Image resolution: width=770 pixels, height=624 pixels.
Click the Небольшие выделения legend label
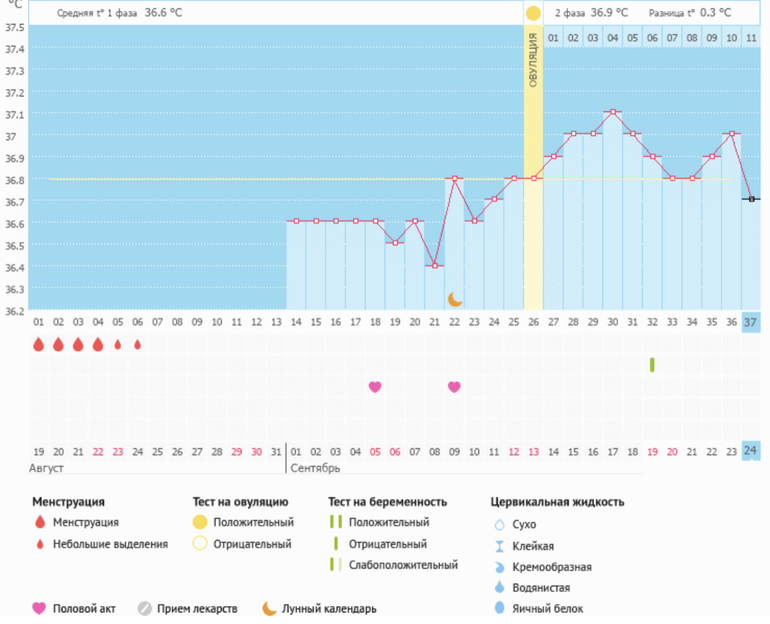coord(110,544)
